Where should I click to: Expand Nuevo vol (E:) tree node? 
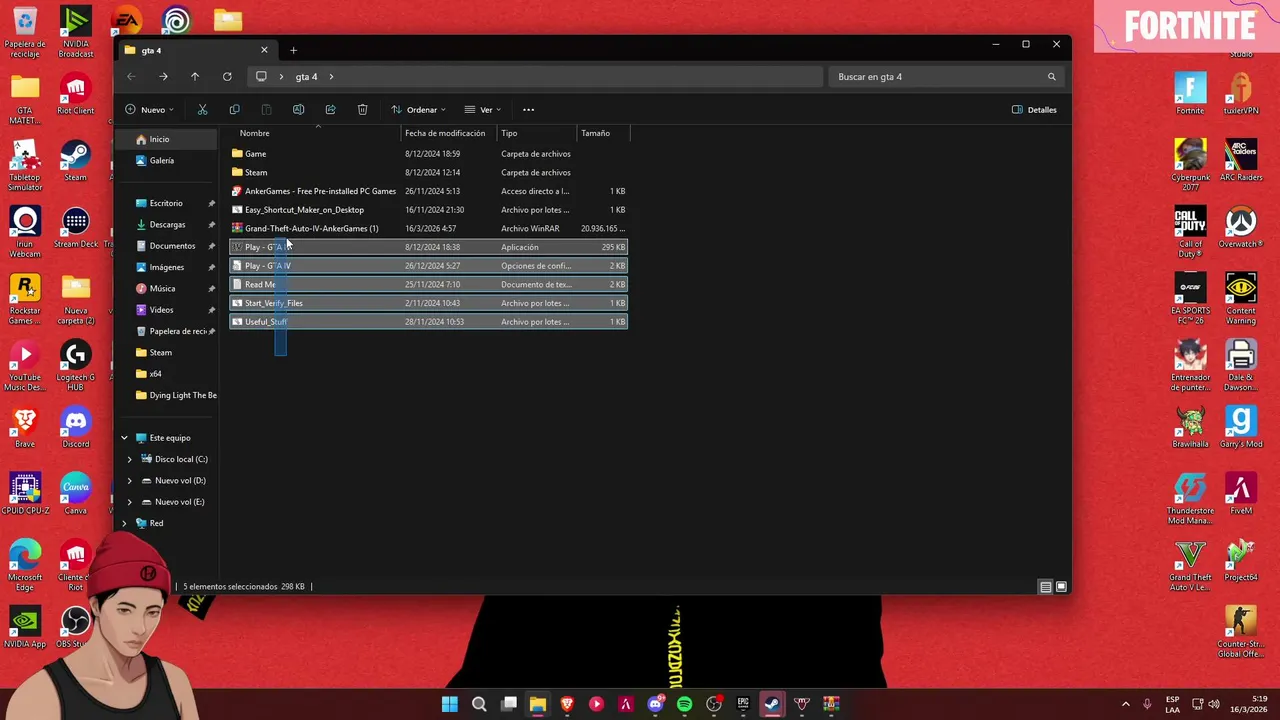tap(129, 502)
